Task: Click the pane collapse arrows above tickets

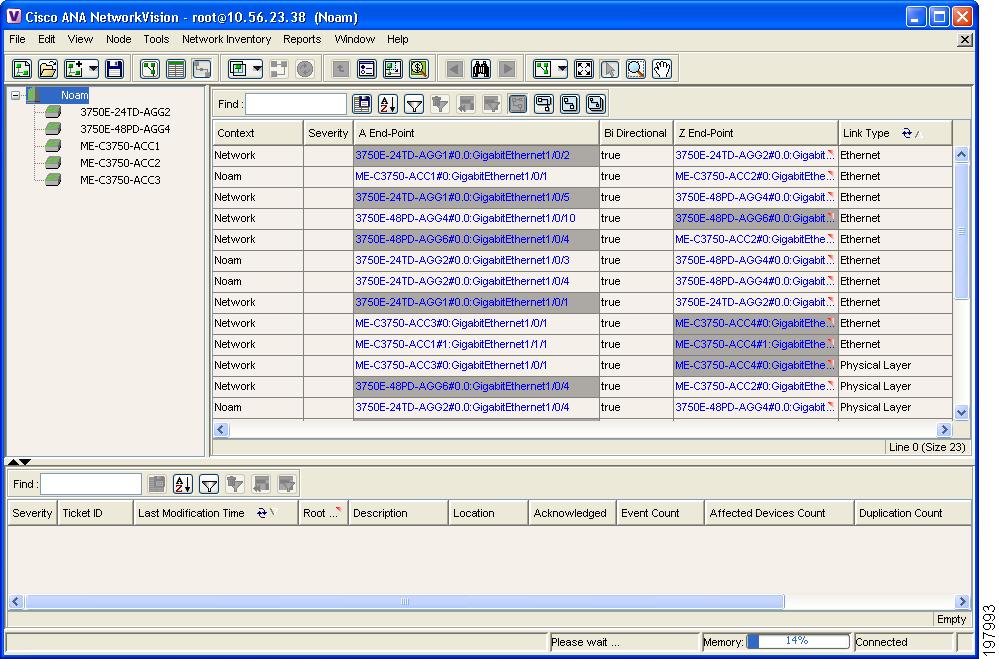Action: [18, 461]
